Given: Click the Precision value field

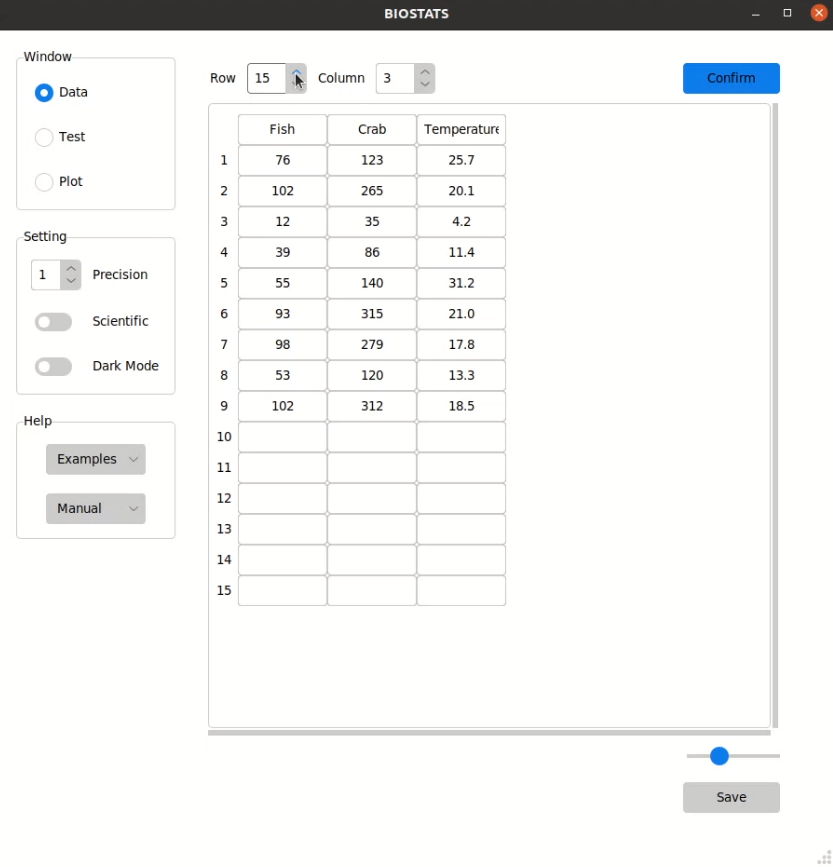Looking at the screenshot, I should click(x=46, y=275).
